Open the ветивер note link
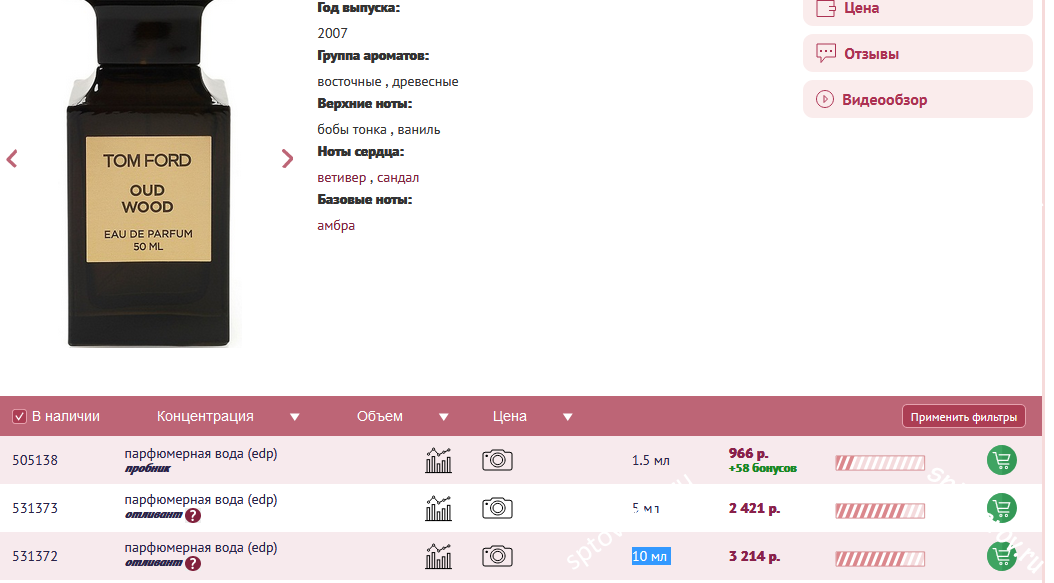This screenshot has height=583, width=1054. (x=341, y=178)
